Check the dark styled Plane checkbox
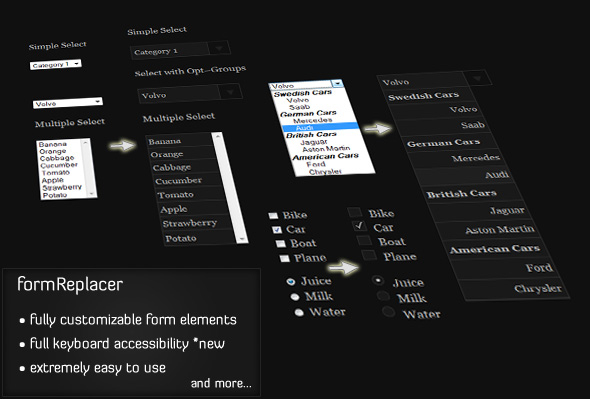590x399 pixels. (x=369, y=255)
